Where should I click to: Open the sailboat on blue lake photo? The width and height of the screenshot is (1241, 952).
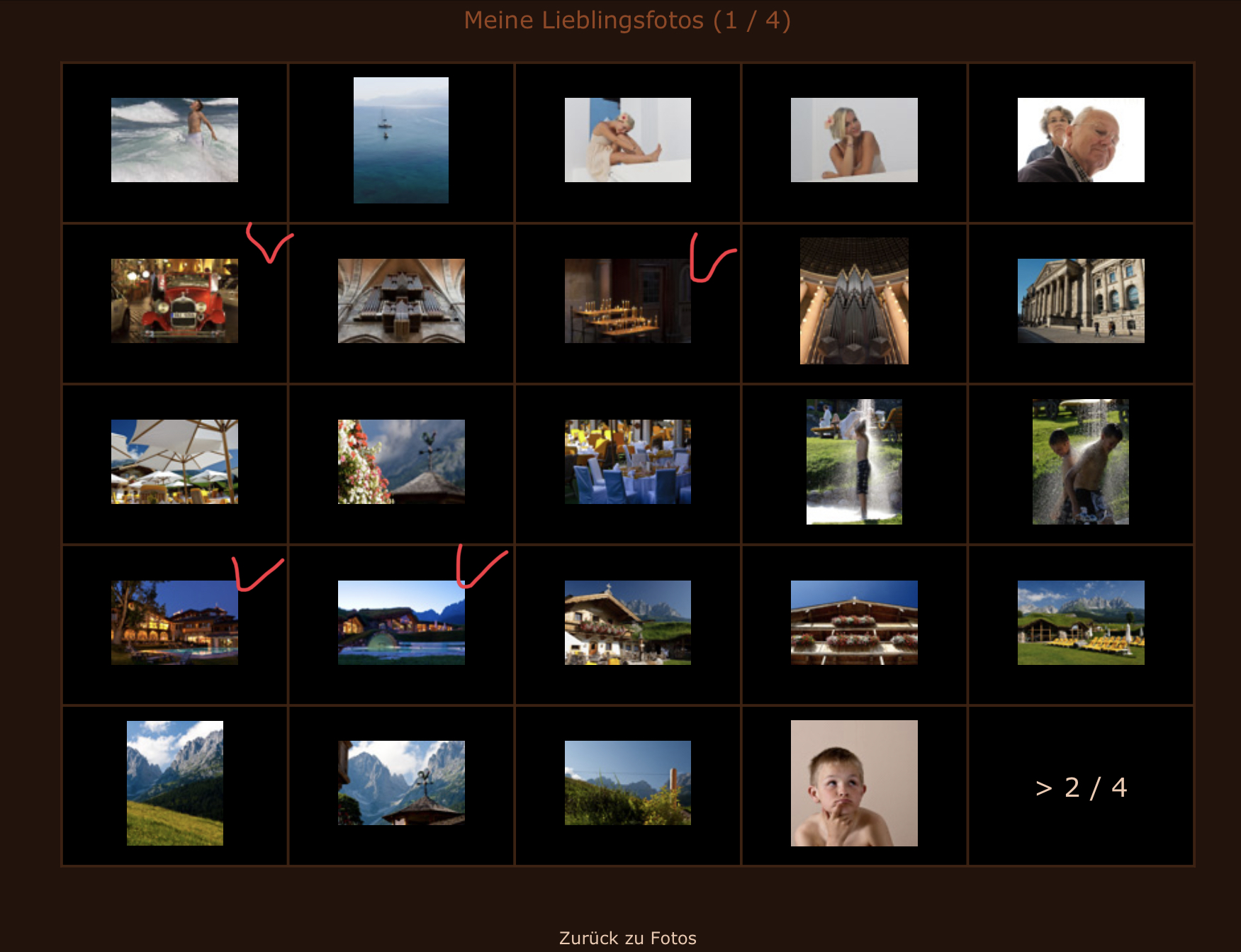401,140
